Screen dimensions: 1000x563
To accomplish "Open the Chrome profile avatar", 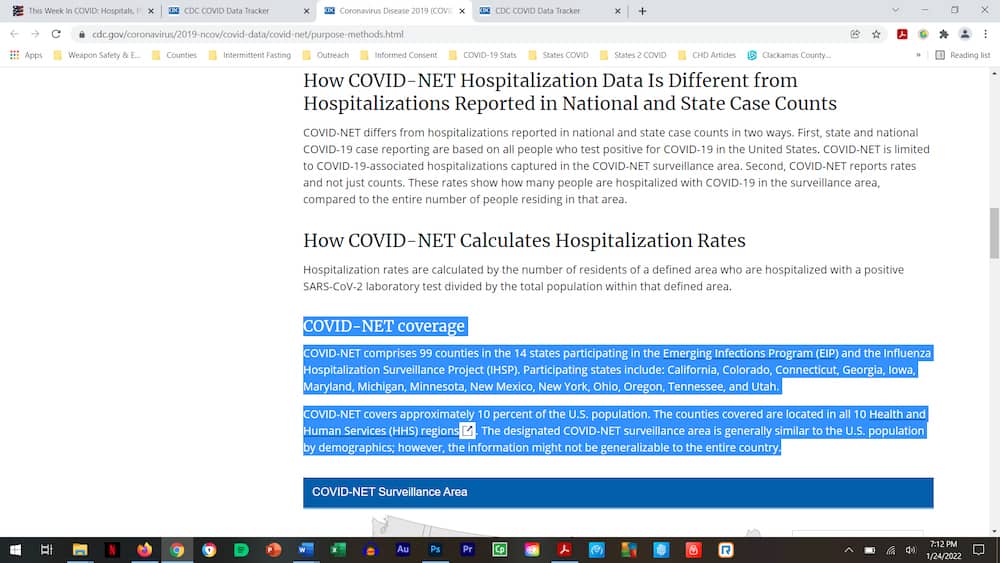I will tap(965, 34).
